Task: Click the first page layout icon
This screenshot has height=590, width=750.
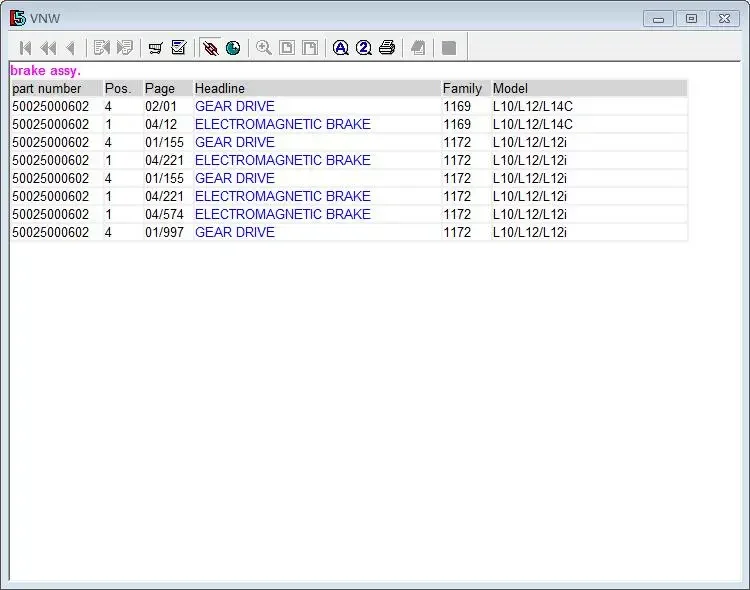Action: coord(287,48)
